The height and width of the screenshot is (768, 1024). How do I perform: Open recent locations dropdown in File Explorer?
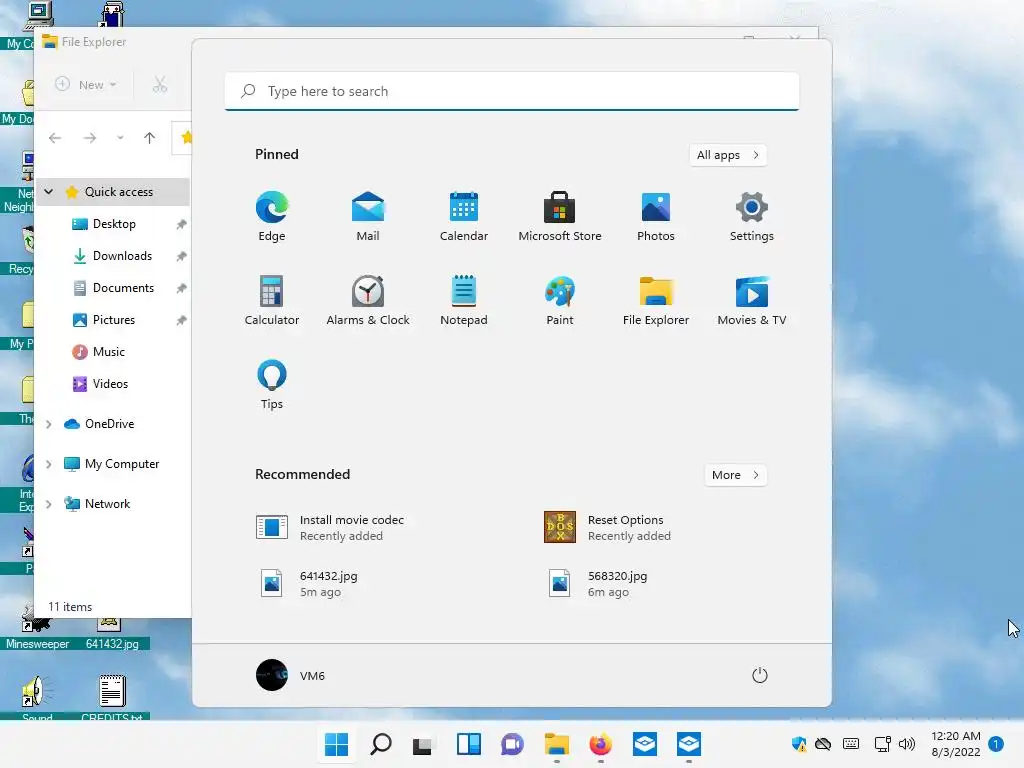[x=120, y=138]
